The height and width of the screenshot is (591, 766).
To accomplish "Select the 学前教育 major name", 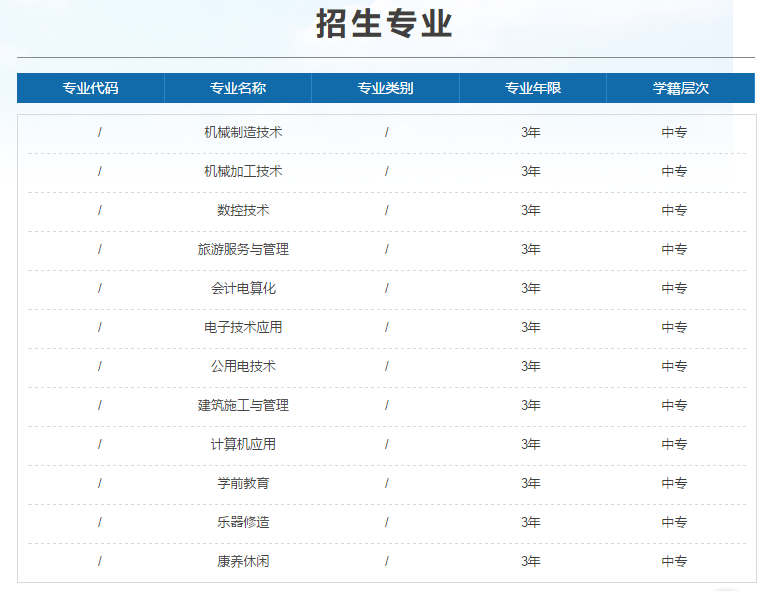I will coord(243,484).
